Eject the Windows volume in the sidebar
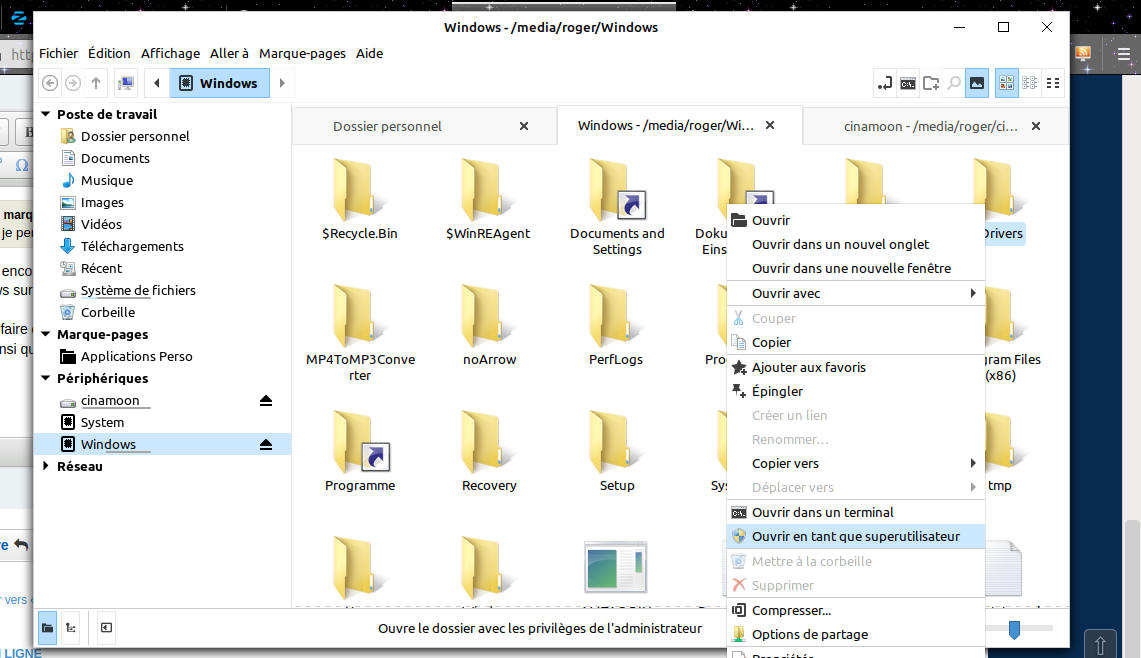 point(266,445)
